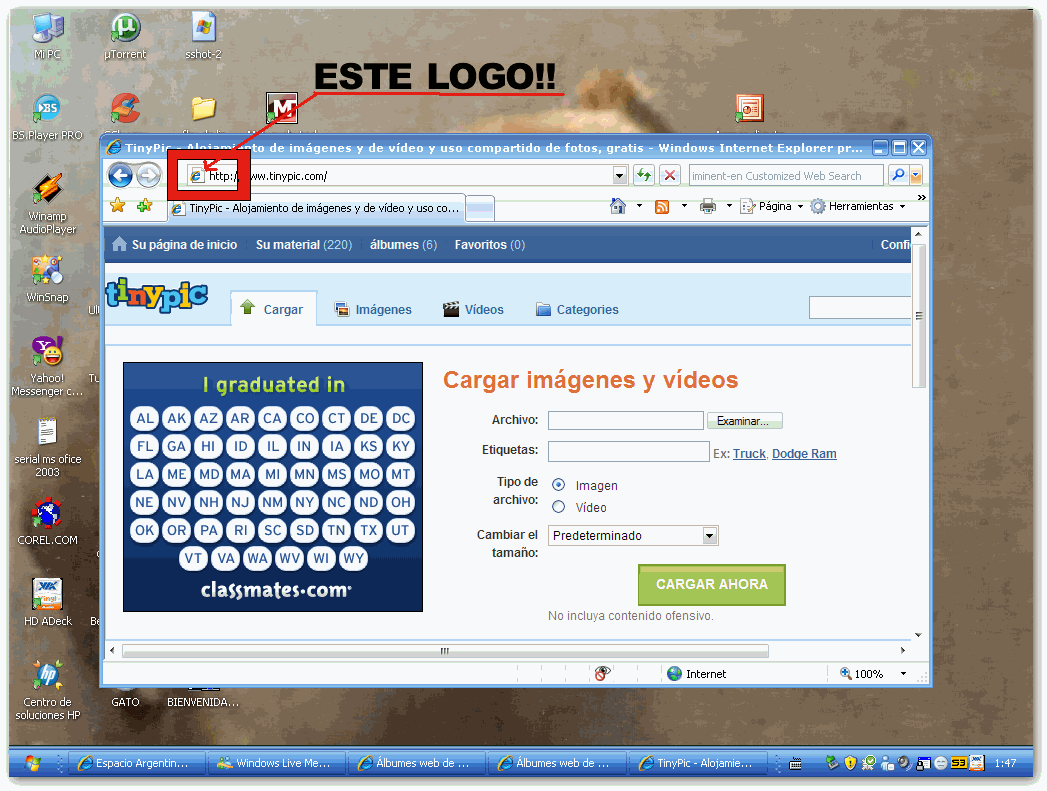Click the IE web search box
This screenshot has height=791, width=1047.
(786, 176)
